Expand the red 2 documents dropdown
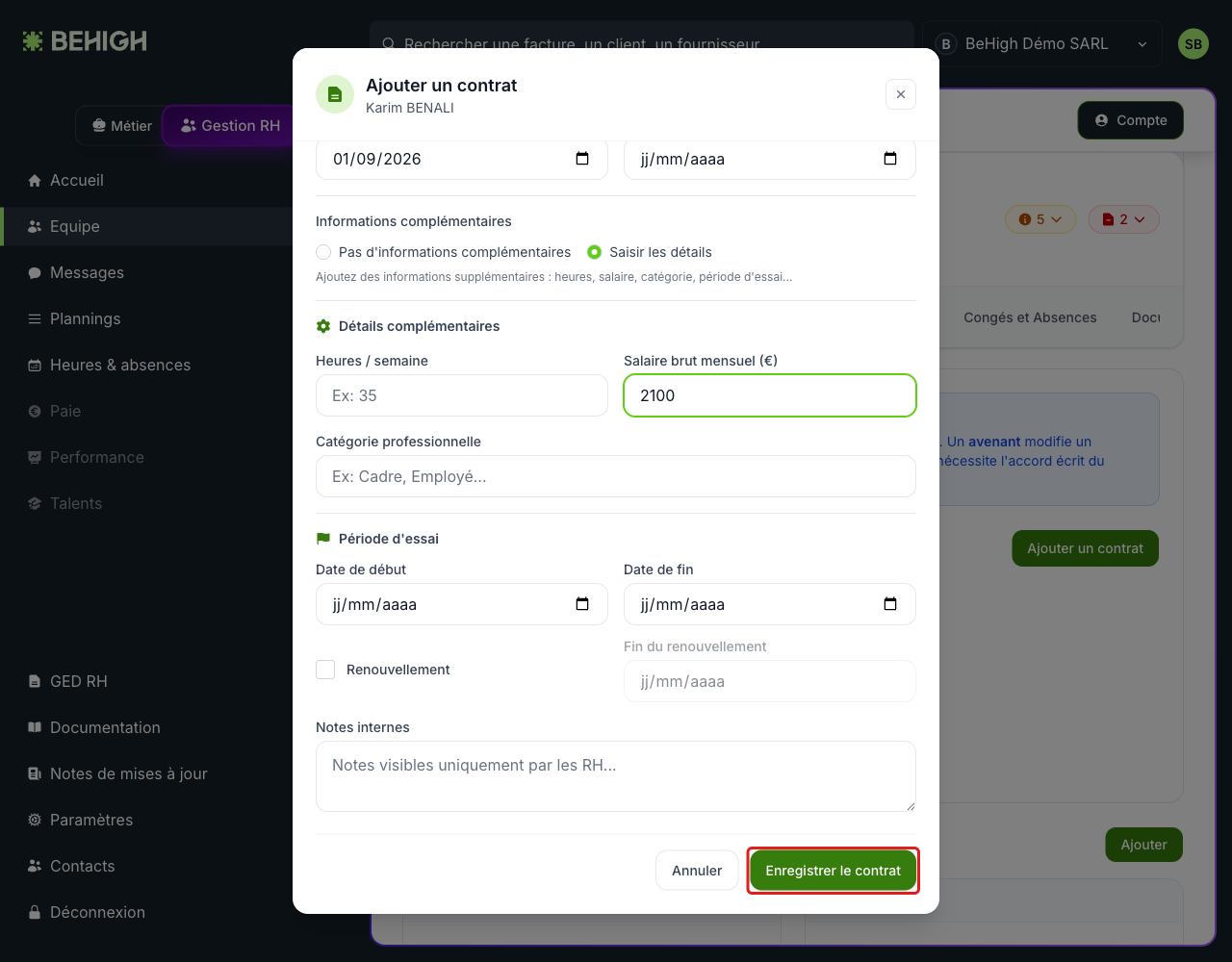Viewport: 1232px width, 962px height. (x=1124, y=219)
